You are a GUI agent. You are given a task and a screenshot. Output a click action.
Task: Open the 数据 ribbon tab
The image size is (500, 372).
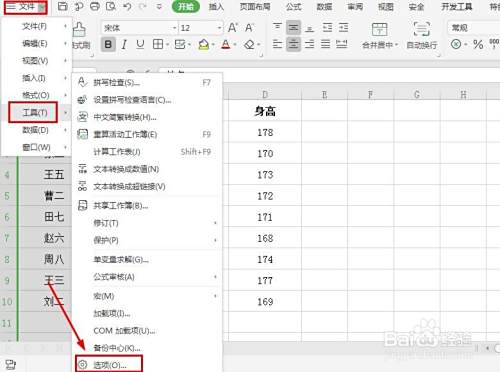click(324, 7)
